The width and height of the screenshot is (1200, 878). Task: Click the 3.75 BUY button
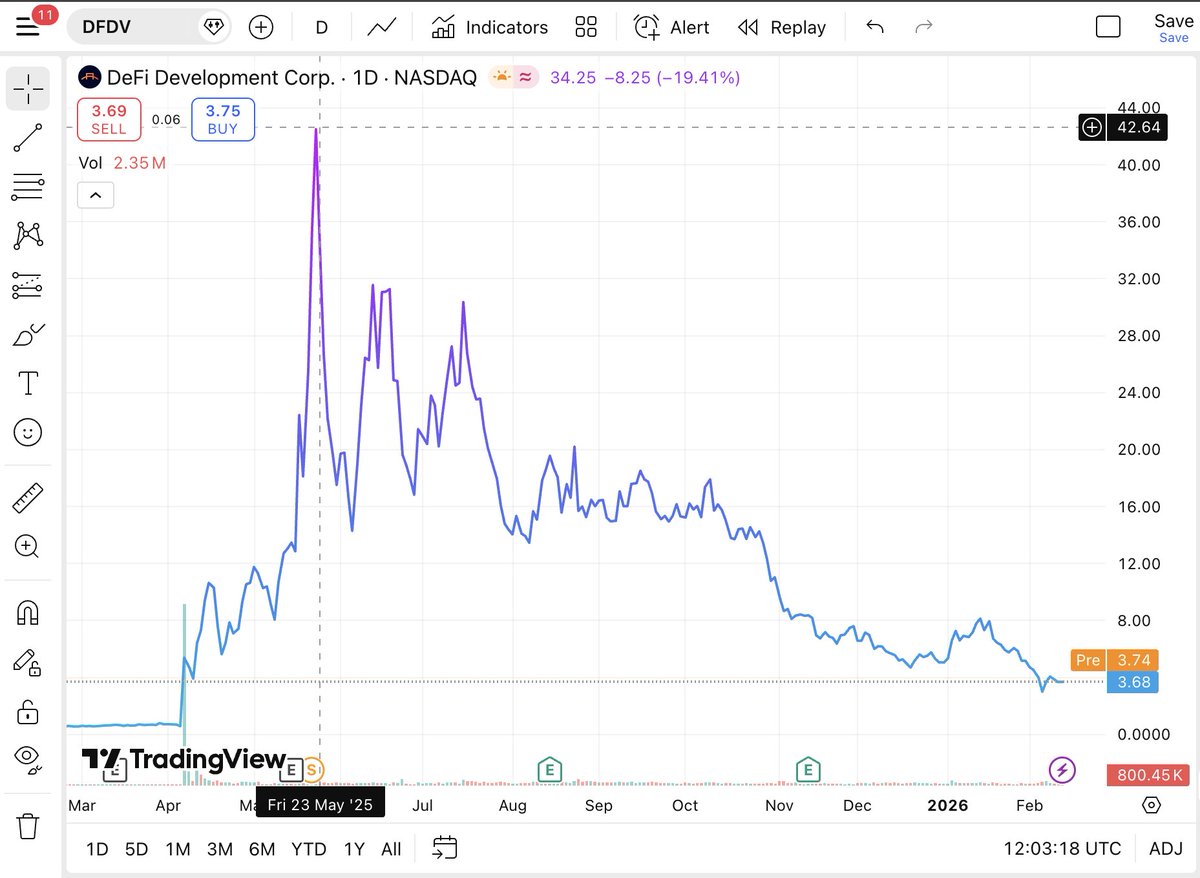(x=223, y=119)
